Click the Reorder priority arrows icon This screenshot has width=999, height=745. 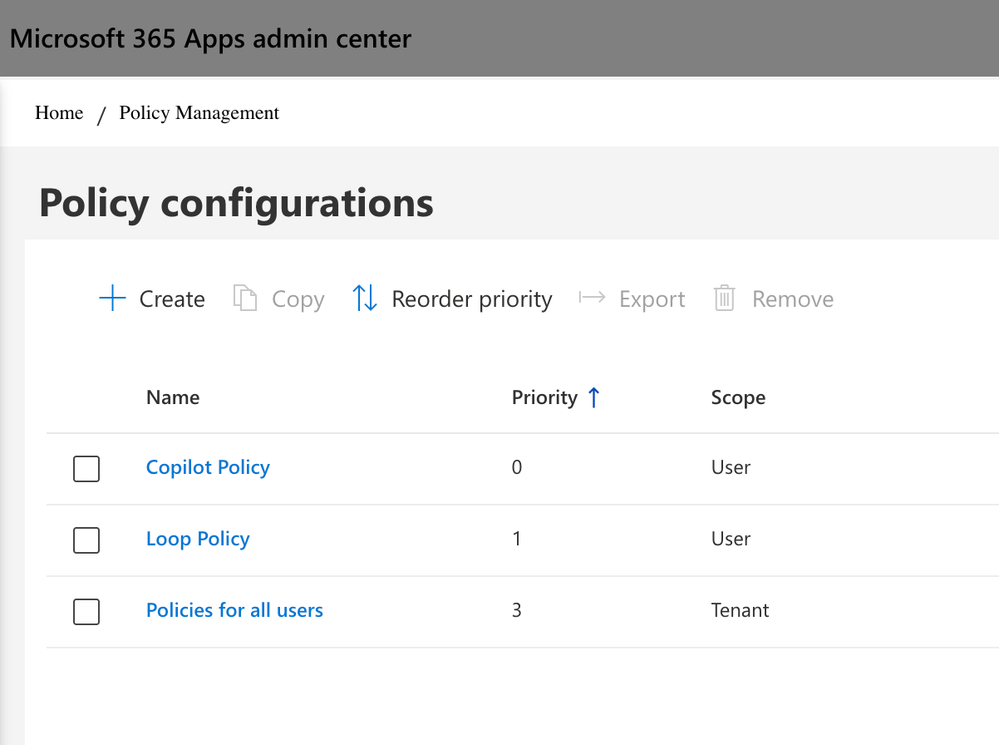(365, 298)
